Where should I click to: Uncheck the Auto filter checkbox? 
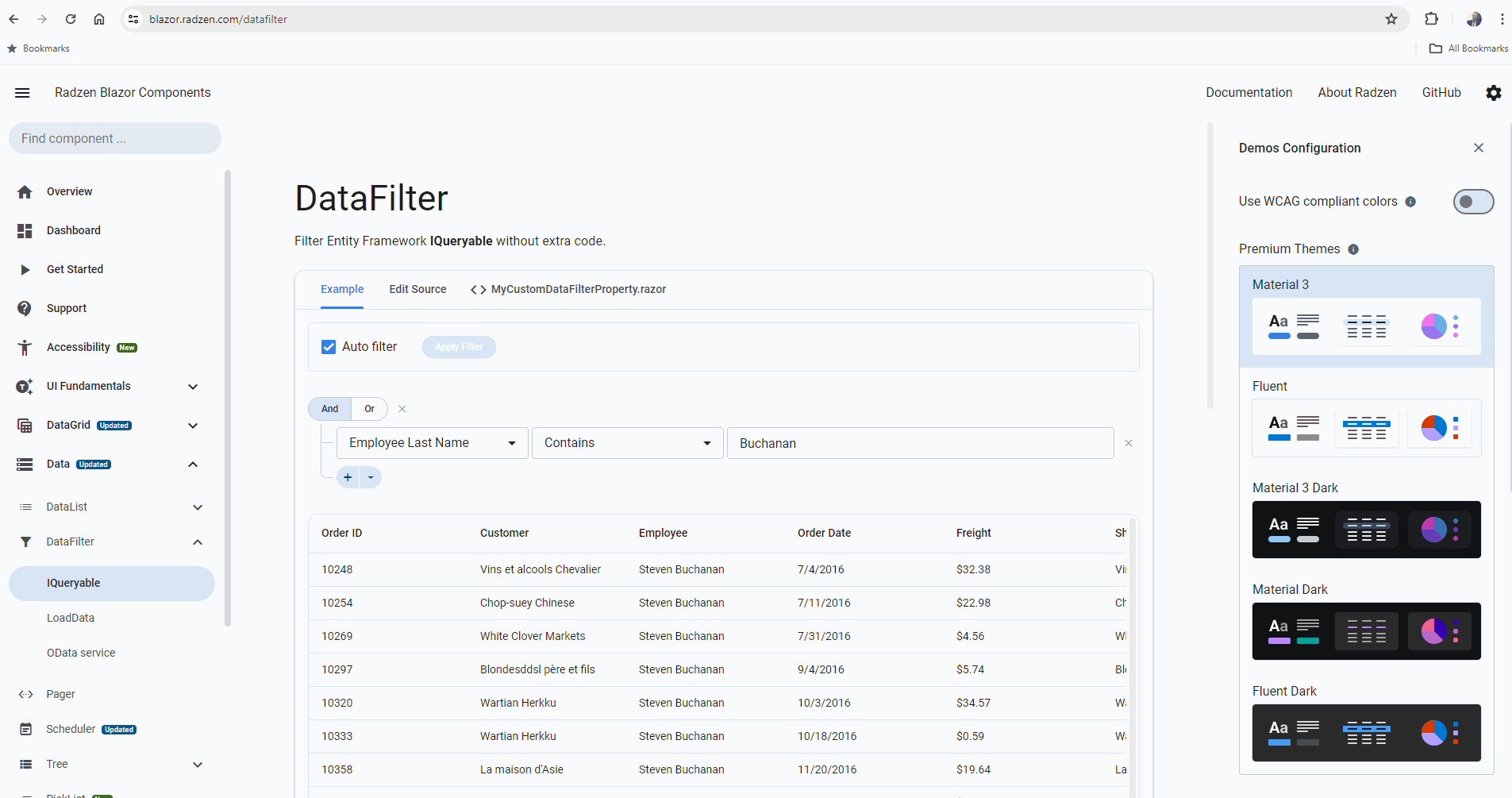(329, 347)
